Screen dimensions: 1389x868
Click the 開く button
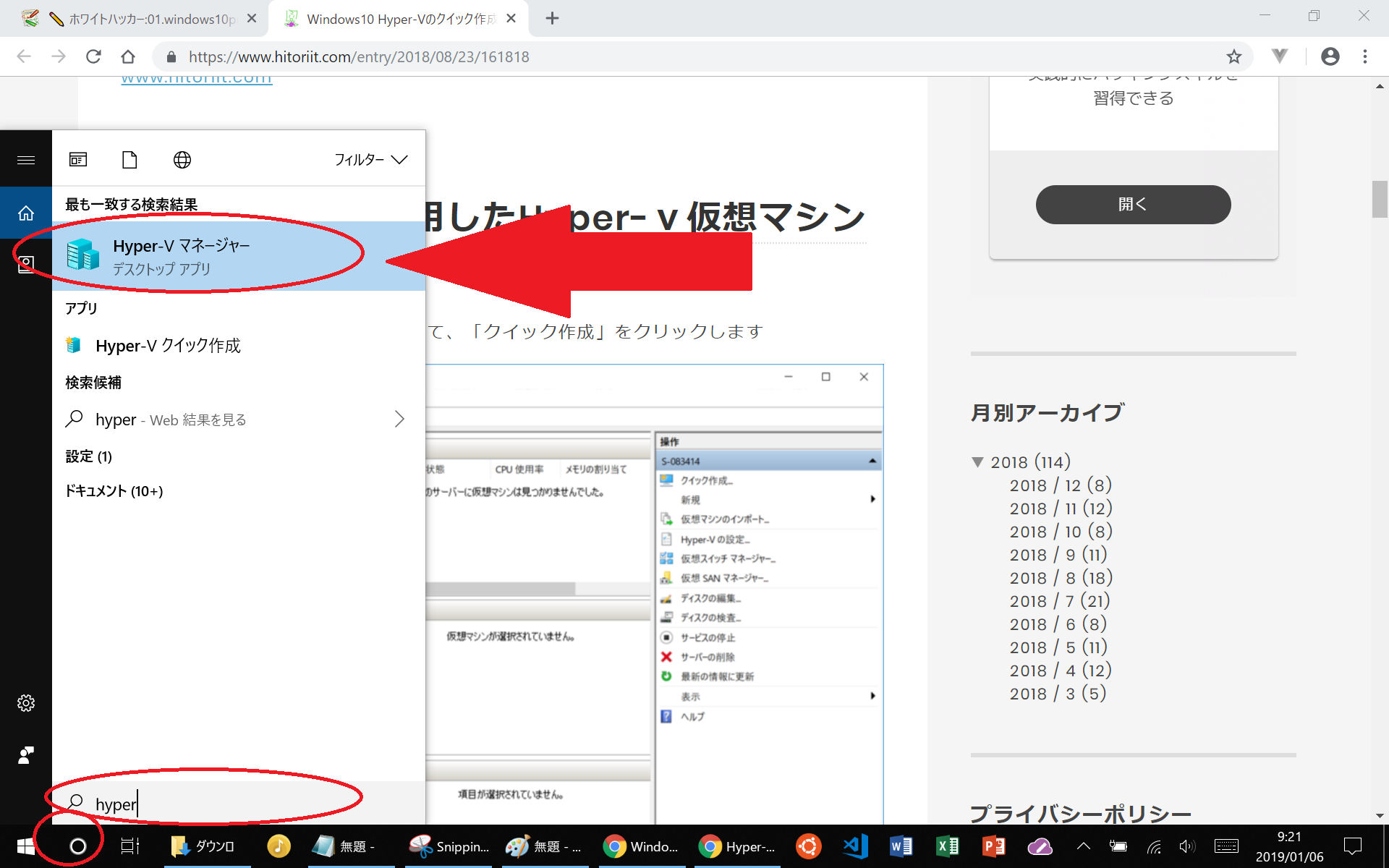click(x=1133, y=205)
